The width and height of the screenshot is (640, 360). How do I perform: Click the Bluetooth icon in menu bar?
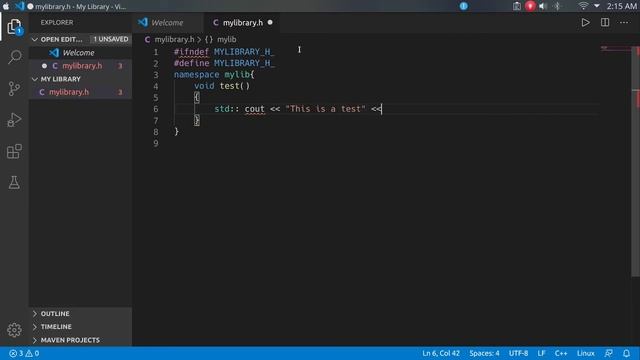(x=557, y=6)
